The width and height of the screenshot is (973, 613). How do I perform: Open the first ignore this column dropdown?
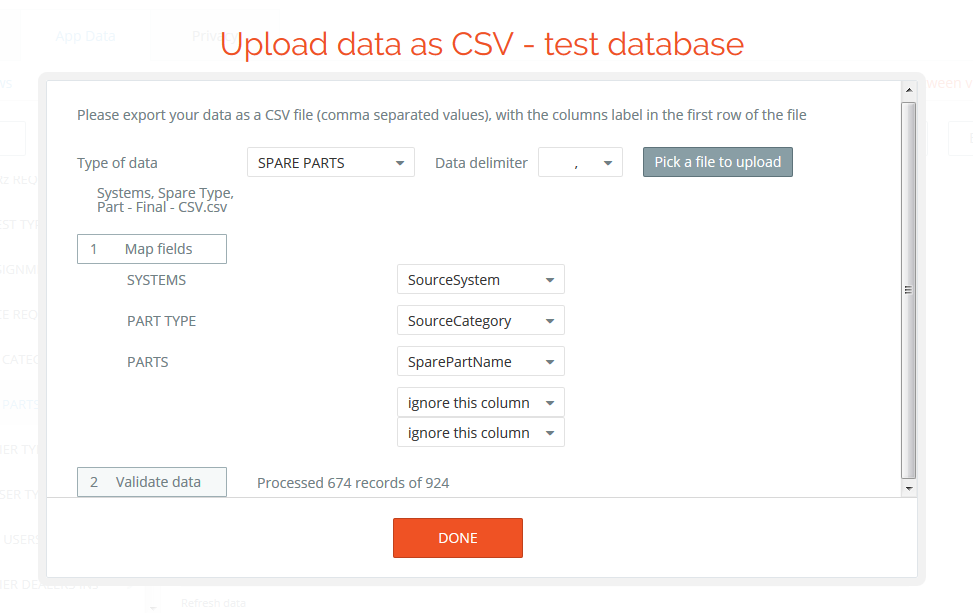click(480, 403)
